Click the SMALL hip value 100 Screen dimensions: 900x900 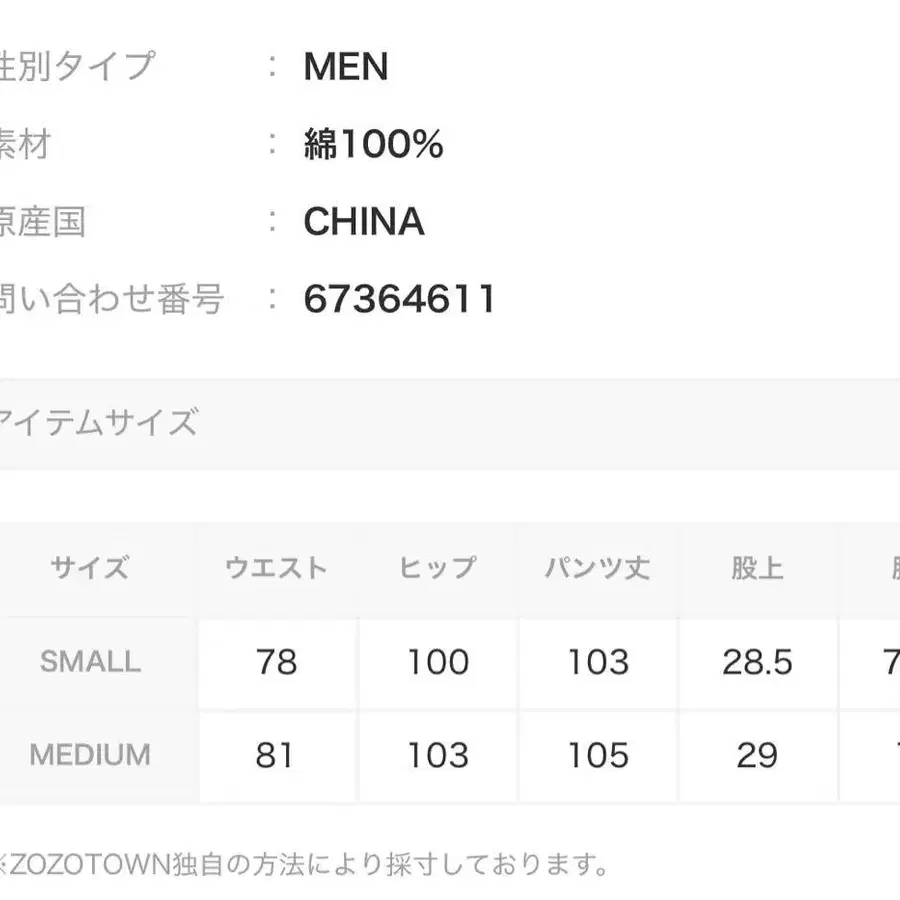tap(437, 662)
